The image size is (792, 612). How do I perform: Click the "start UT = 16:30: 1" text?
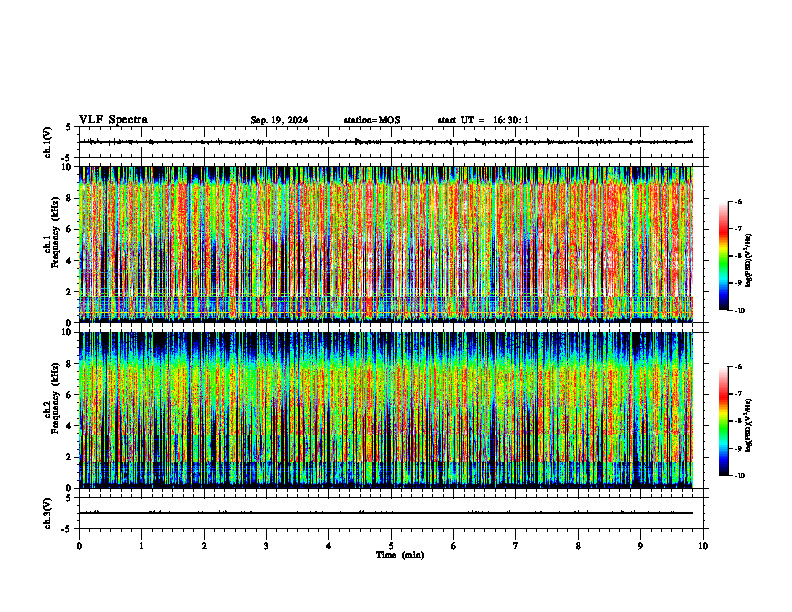coord(483,120)
